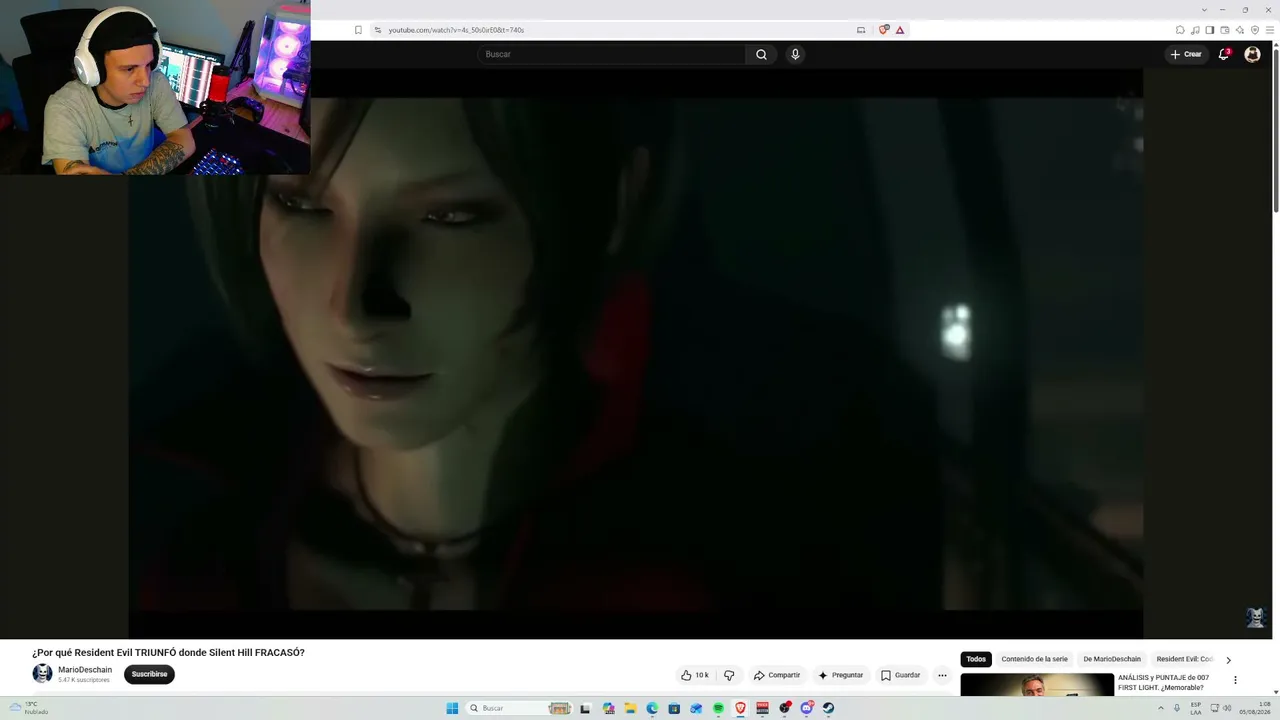The height and width of the screenshot is (720, 1280).
Task: Like the video with thumbs up
Action: (695, 675)
